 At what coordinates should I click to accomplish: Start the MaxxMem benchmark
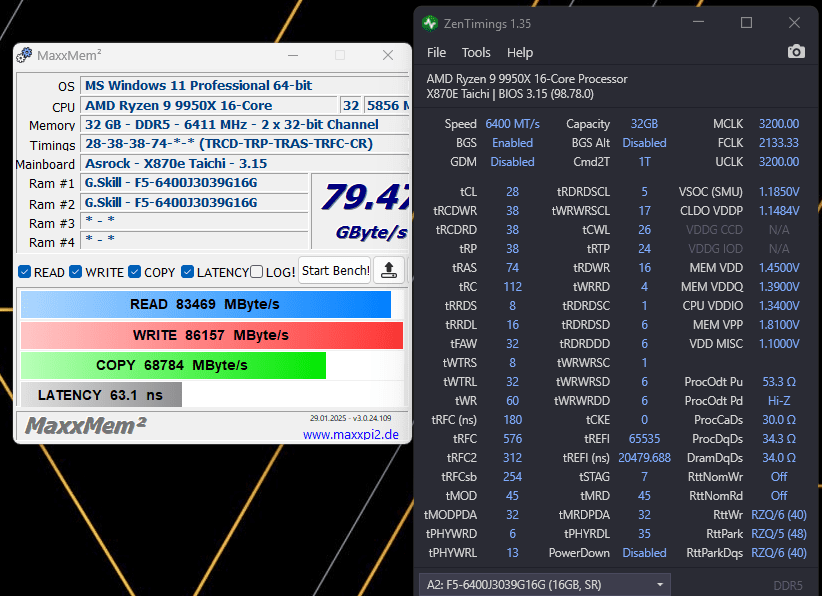(x=335, y=270)
